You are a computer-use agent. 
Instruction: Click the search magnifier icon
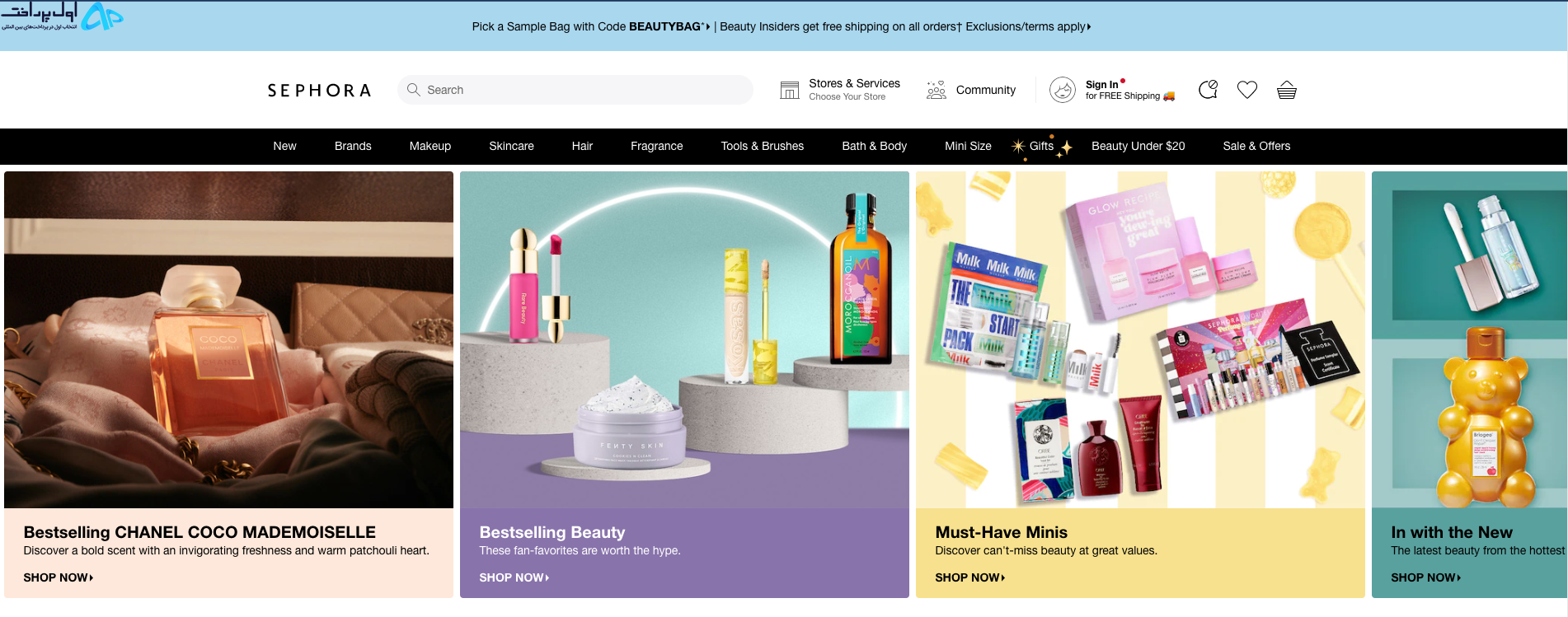click(414, 90)
